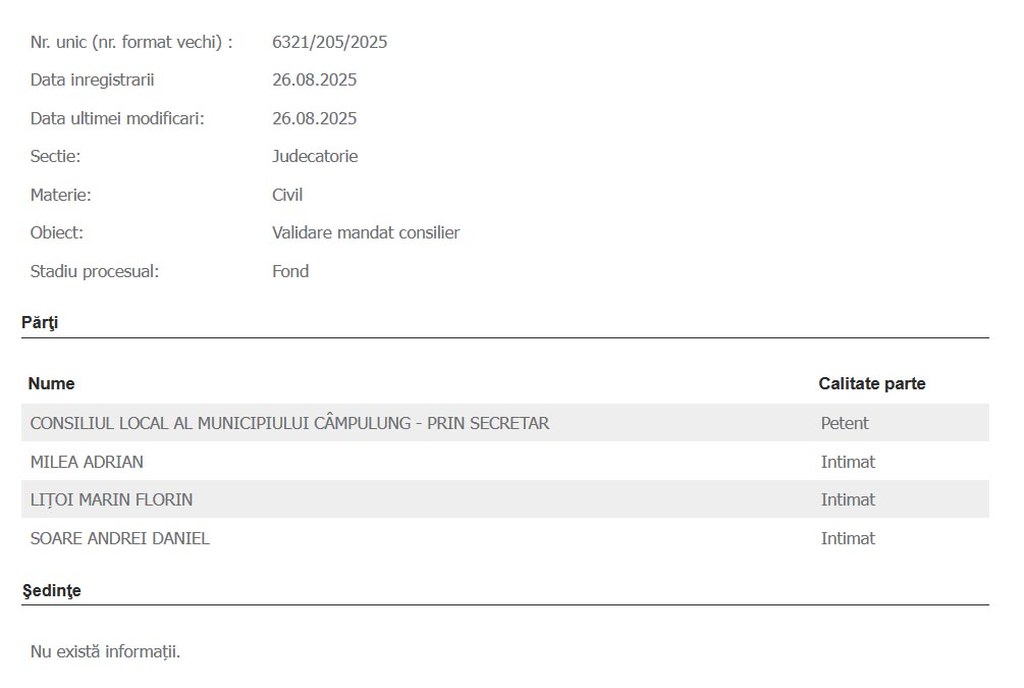Click the Şedinţe section heading
This screenshot has height=688, width=1024.
[52, 590]
